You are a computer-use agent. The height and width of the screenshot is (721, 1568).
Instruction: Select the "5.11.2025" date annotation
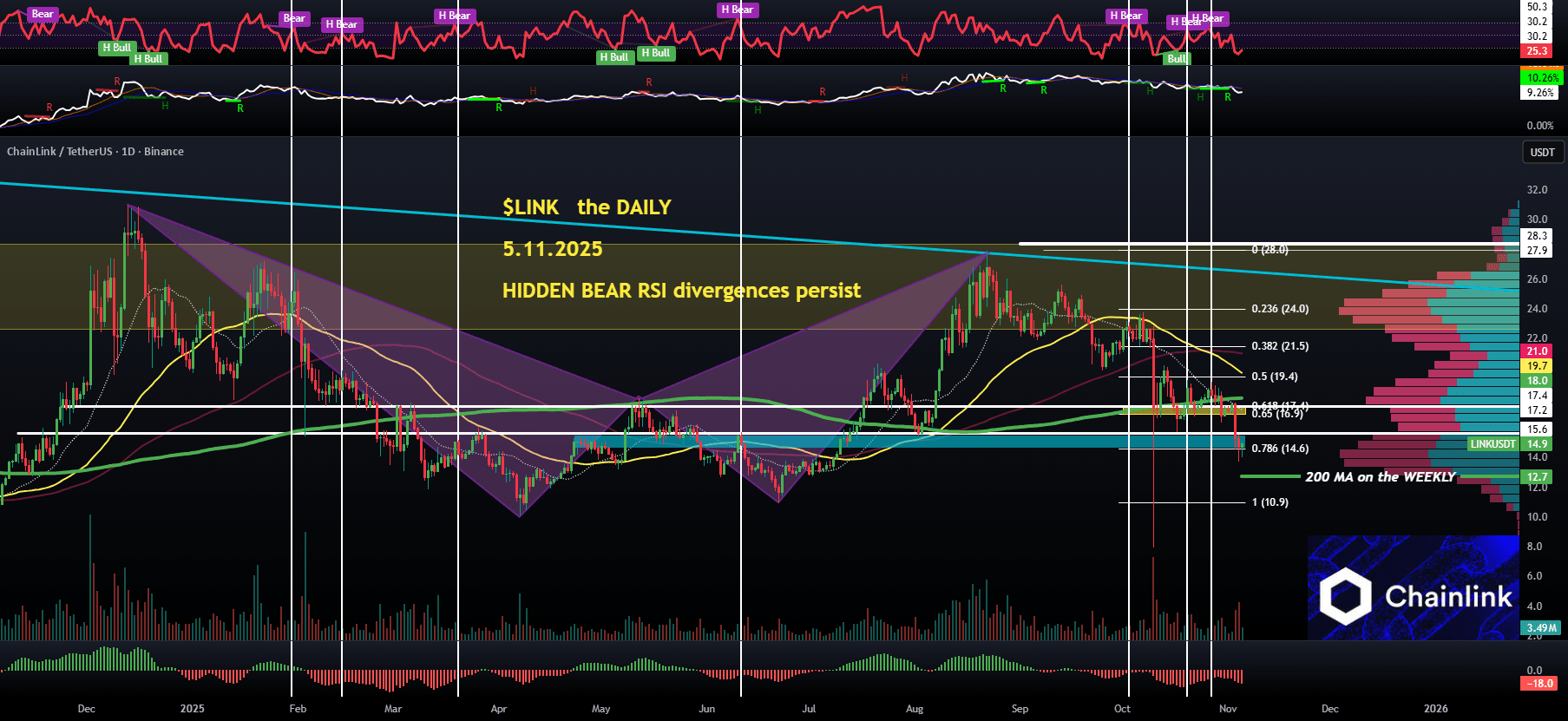(553, 249)
